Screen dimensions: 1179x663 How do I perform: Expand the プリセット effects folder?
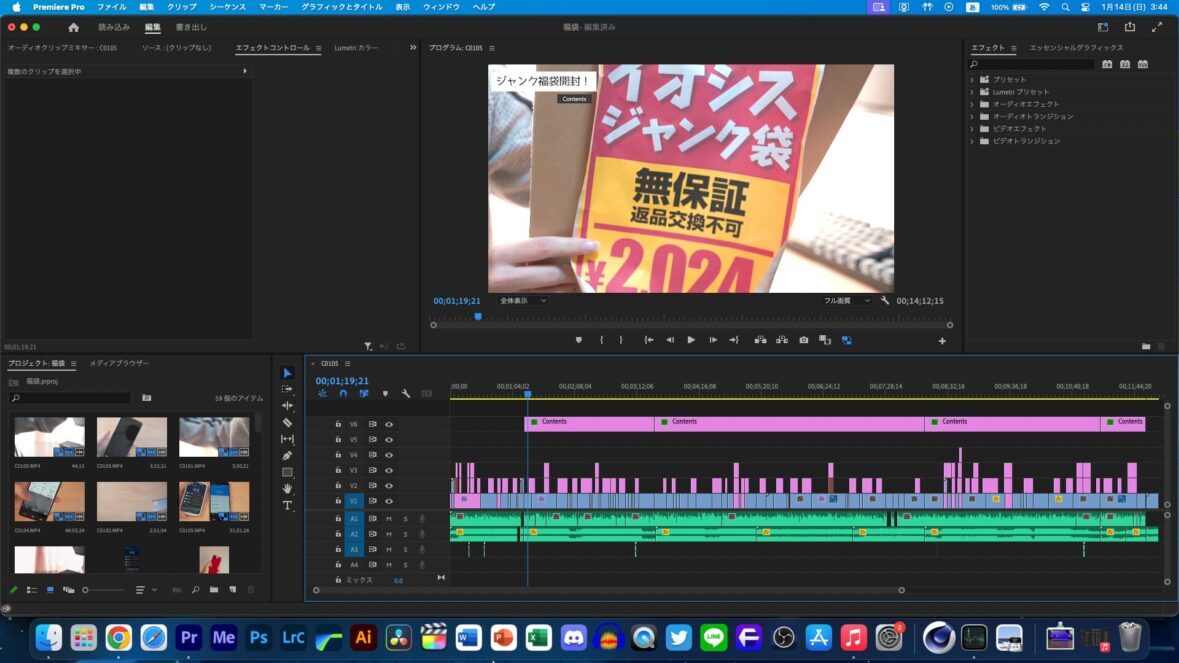click(x=971, y=80)
